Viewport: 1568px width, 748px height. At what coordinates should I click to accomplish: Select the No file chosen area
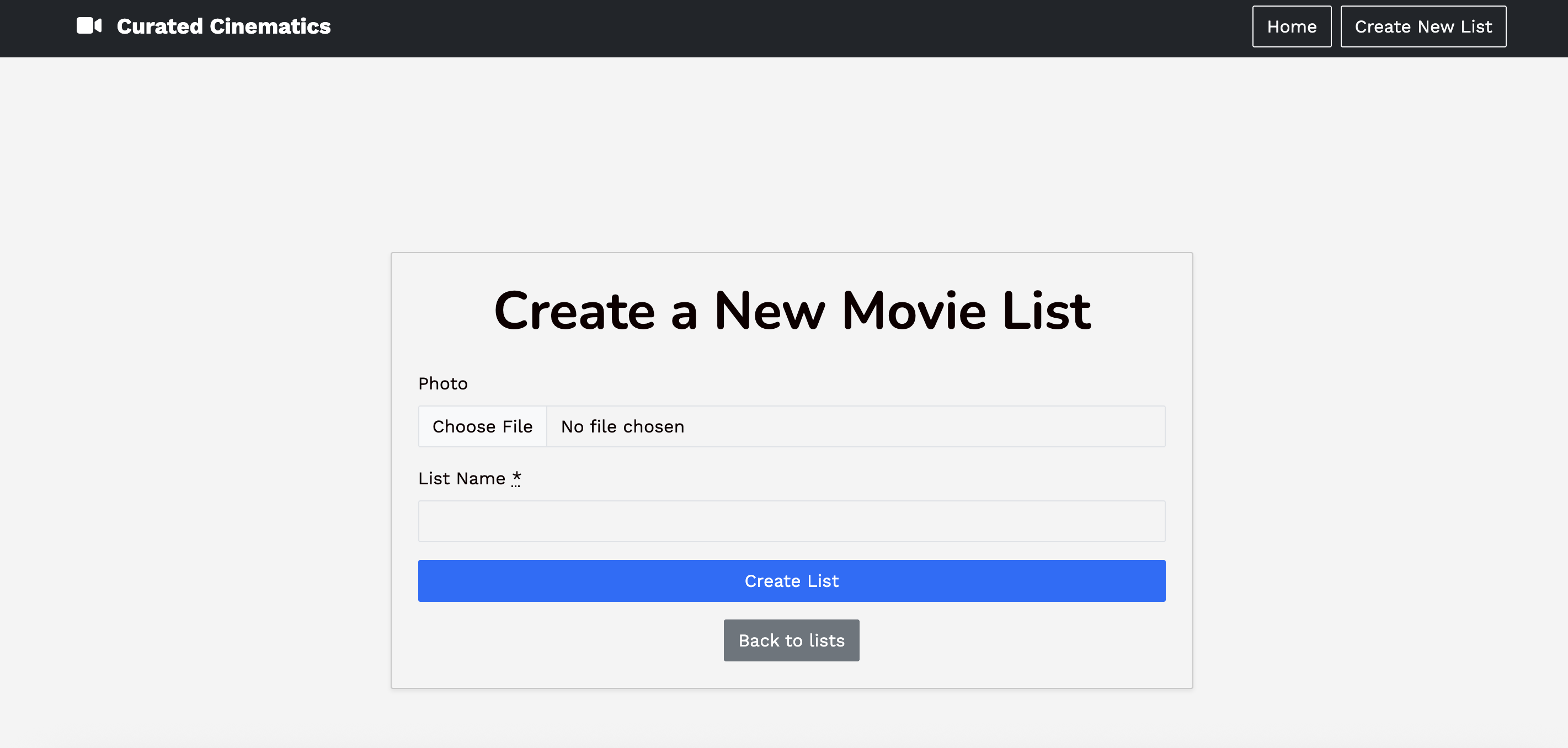click(621, 426)
